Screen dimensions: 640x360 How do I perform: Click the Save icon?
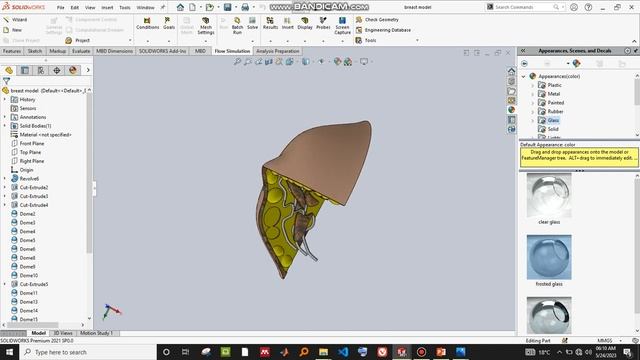click(227, 7)
